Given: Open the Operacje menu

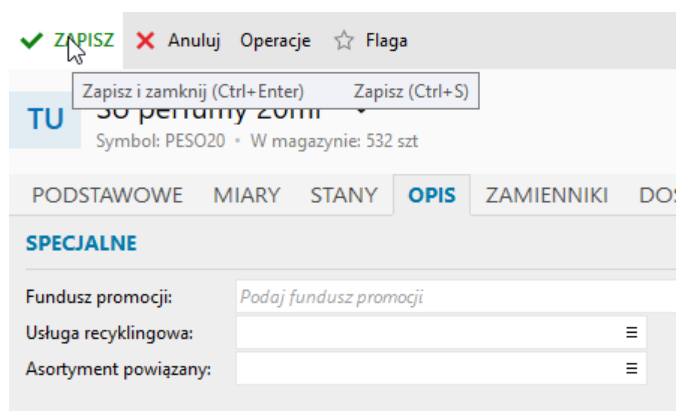Looking at the screenshot, I should [x=275, y=41].
